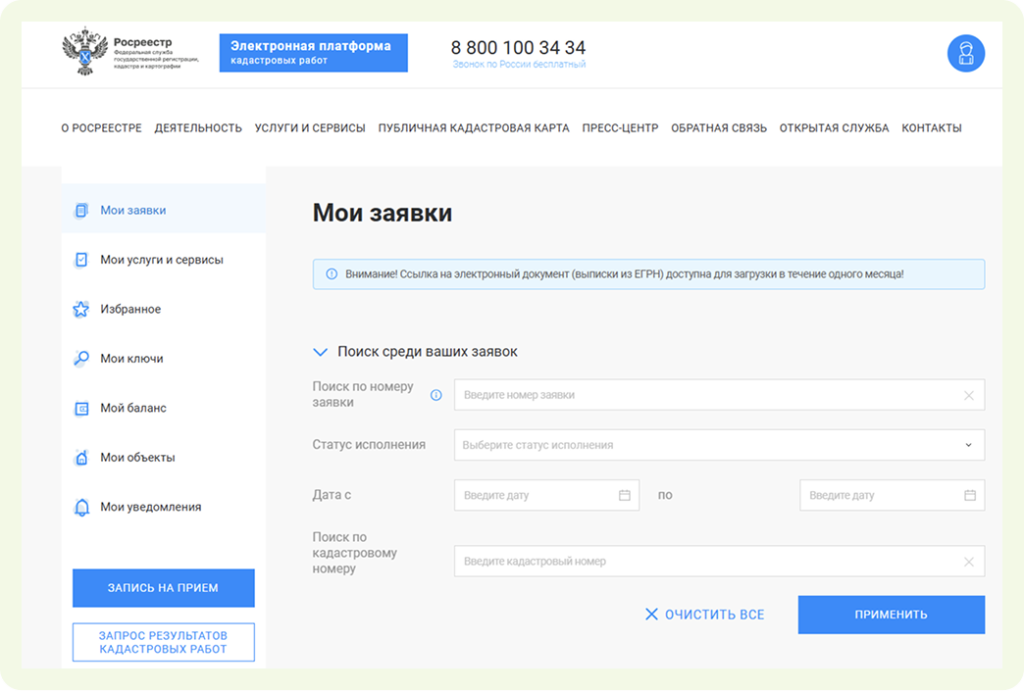The height and width of the screenshot is (691, 1024).
Task: Click calendar icon in the start date field
Action: pos(624,495)
